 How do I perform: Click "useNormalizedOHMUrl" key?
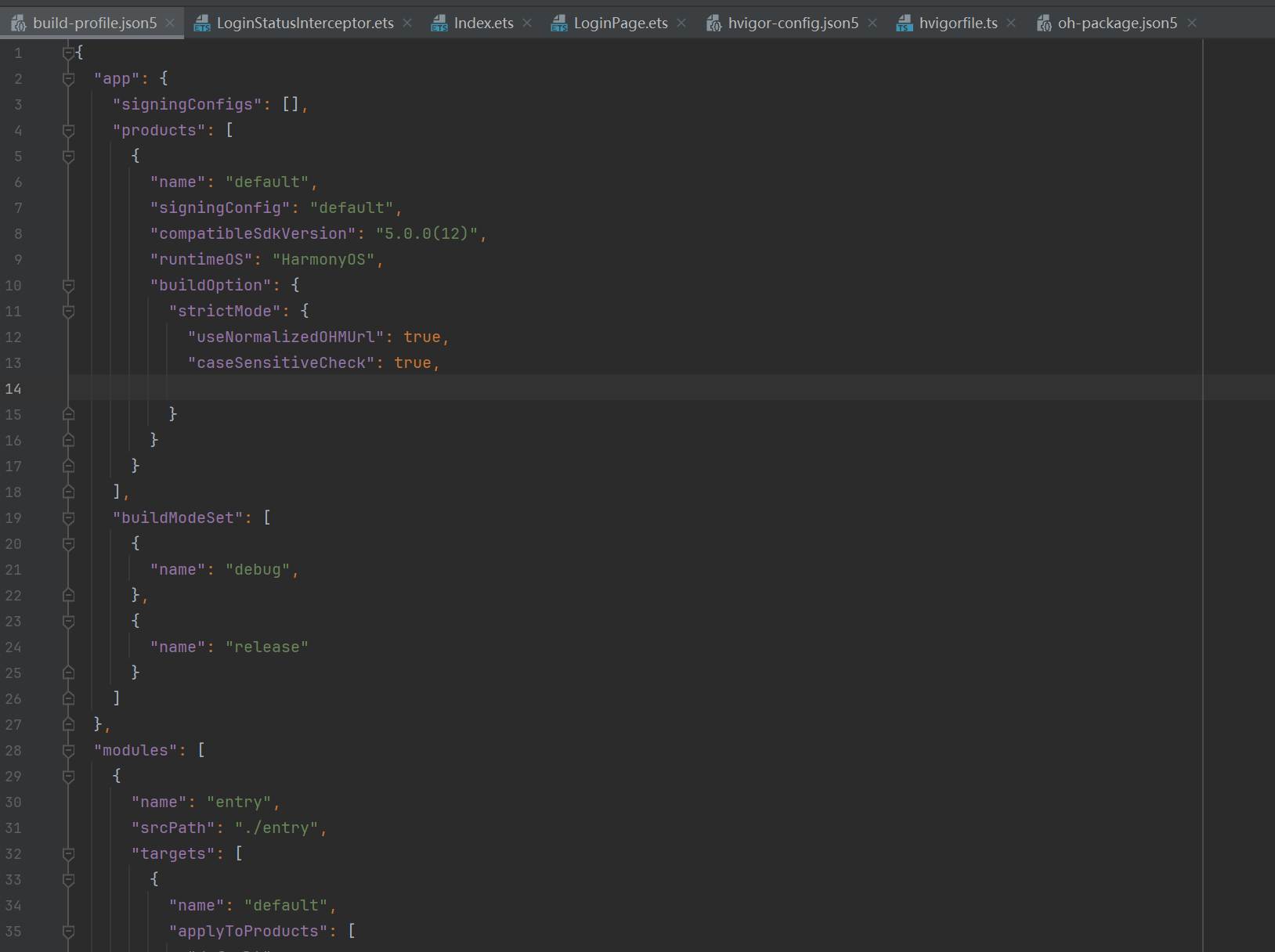(x=286, y=337)
